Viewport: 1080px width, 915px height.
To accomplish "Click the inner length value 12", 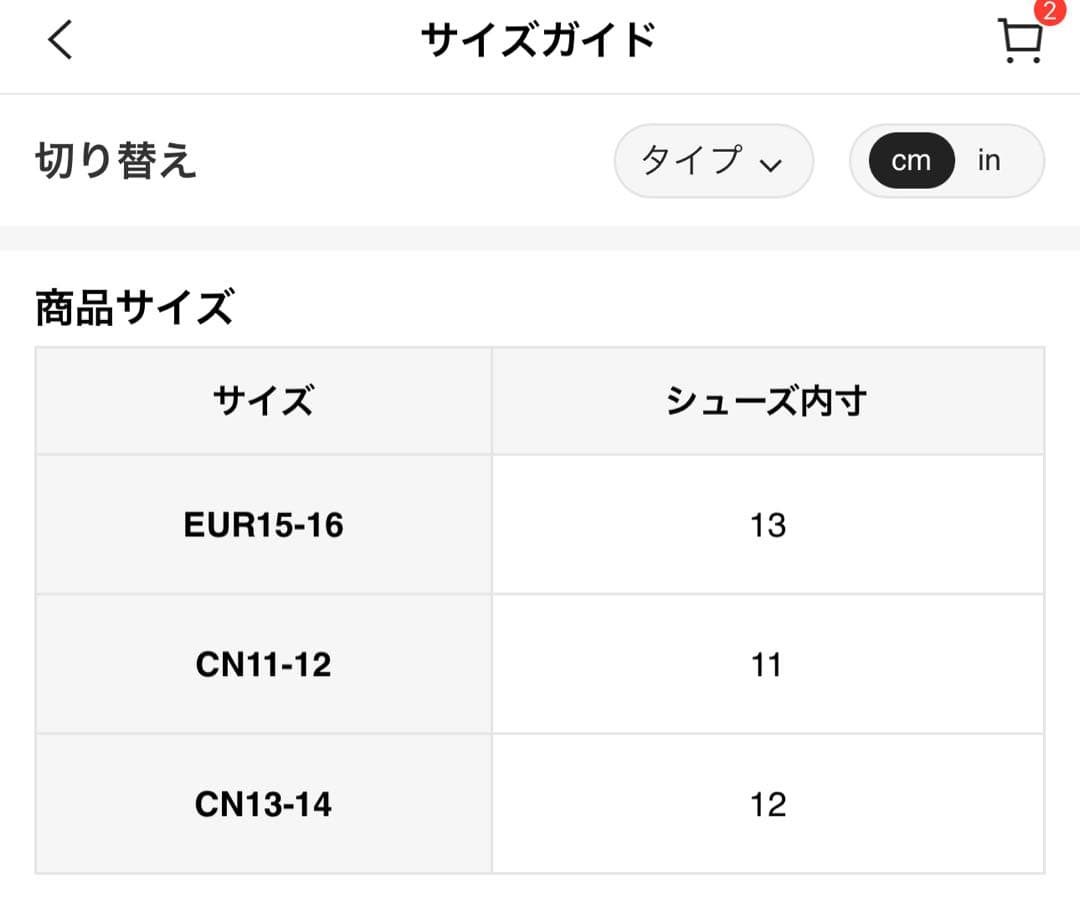I will [x=767, y=804].
